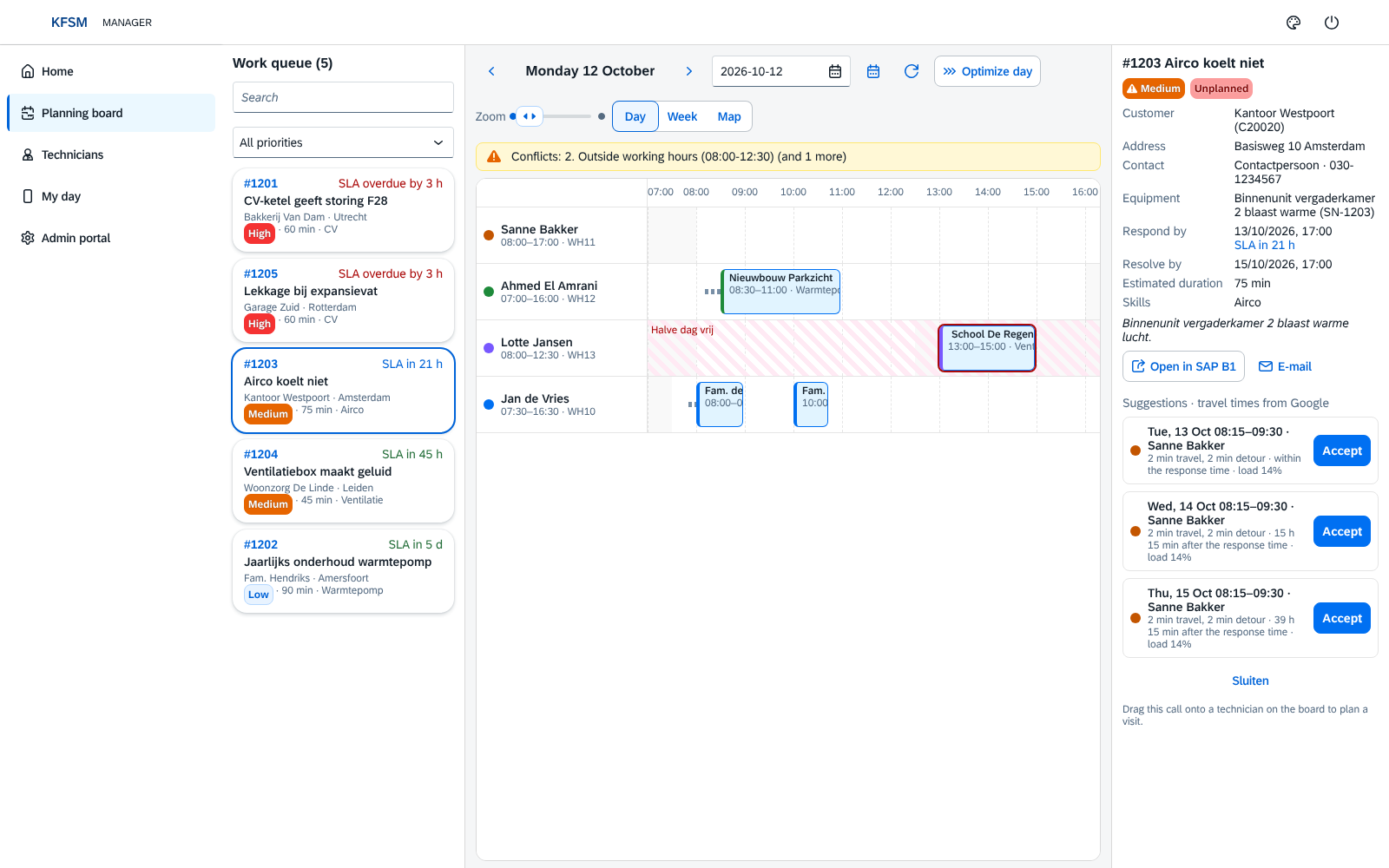Go to previous day arrow
1389x868 pixels.
tap(491, 71)
